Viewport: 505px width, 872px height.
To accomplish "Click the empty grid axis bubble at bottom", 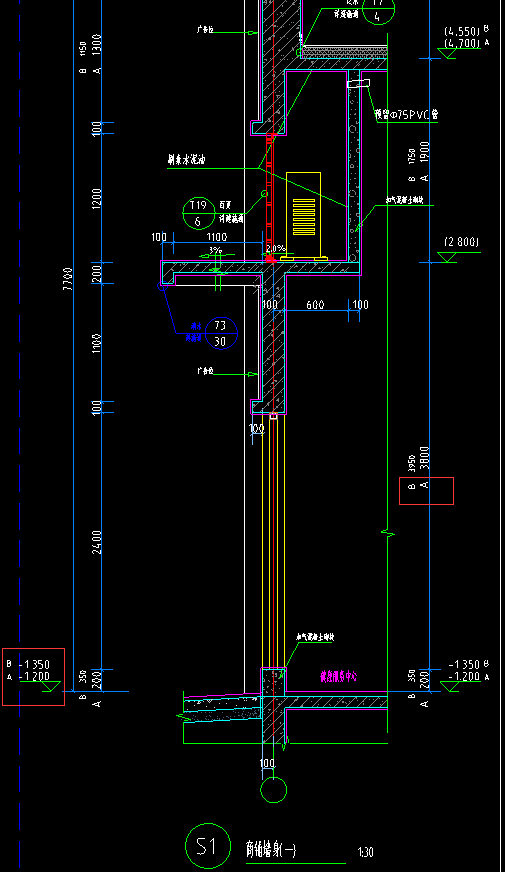I will 274,790.
